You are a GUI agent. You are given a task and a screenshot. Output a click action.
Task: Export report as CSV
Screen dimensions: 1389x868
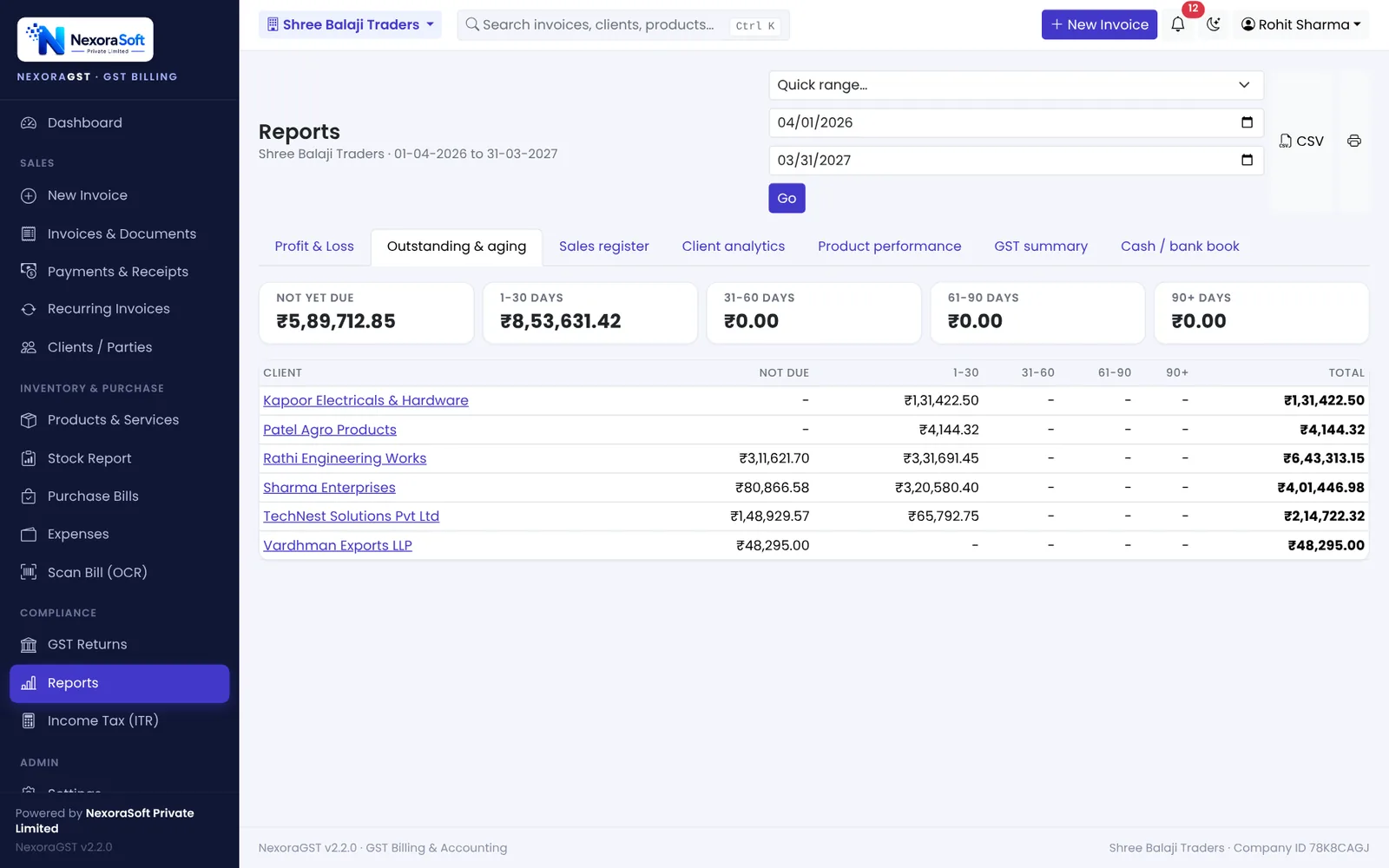click(x=1301, y=141)
